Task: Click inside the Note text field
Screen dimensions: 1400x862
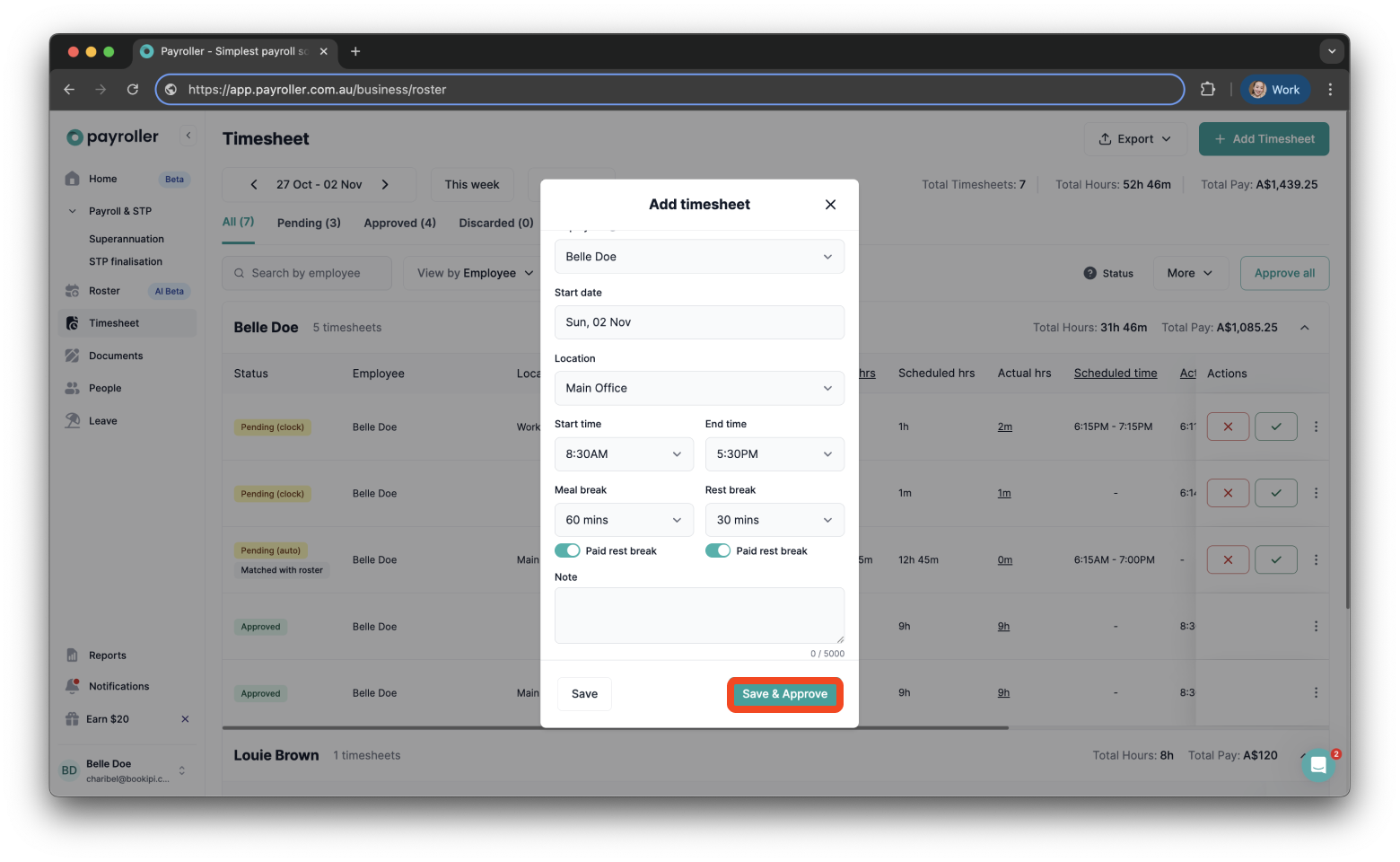Action: [698, 615]
